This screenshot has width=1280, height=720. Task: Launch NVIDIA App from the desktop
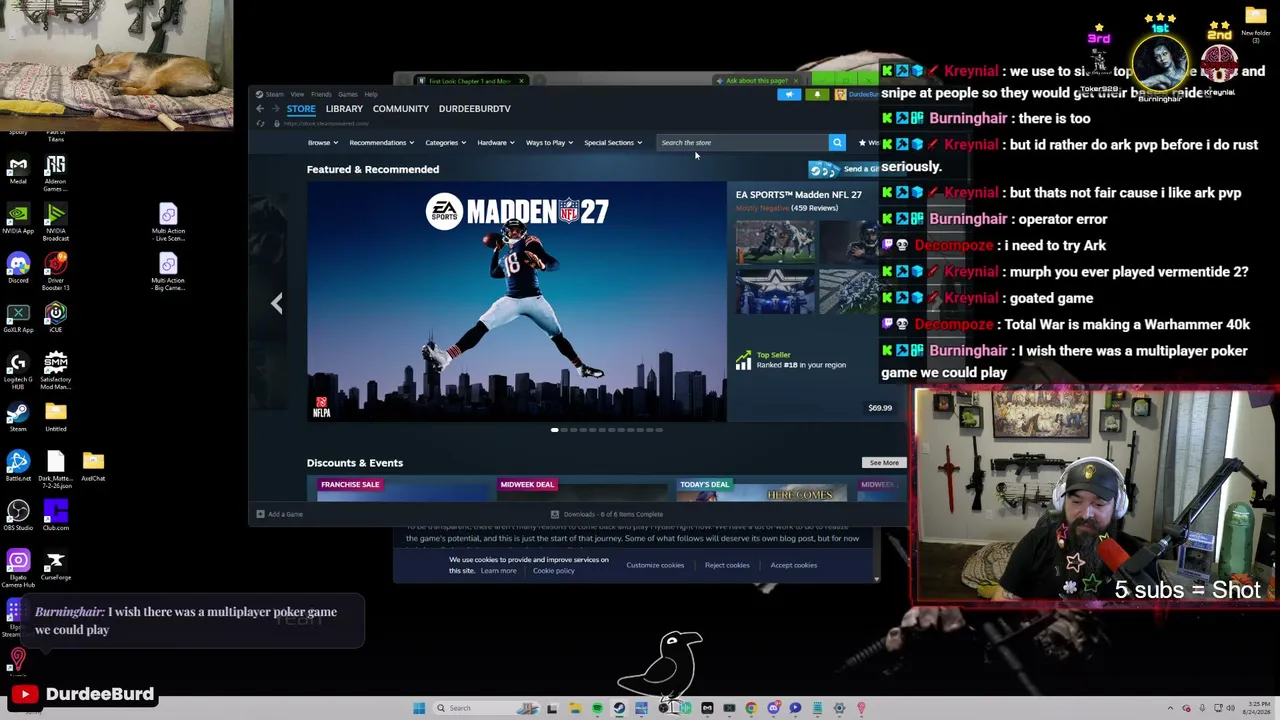(18, 218)
